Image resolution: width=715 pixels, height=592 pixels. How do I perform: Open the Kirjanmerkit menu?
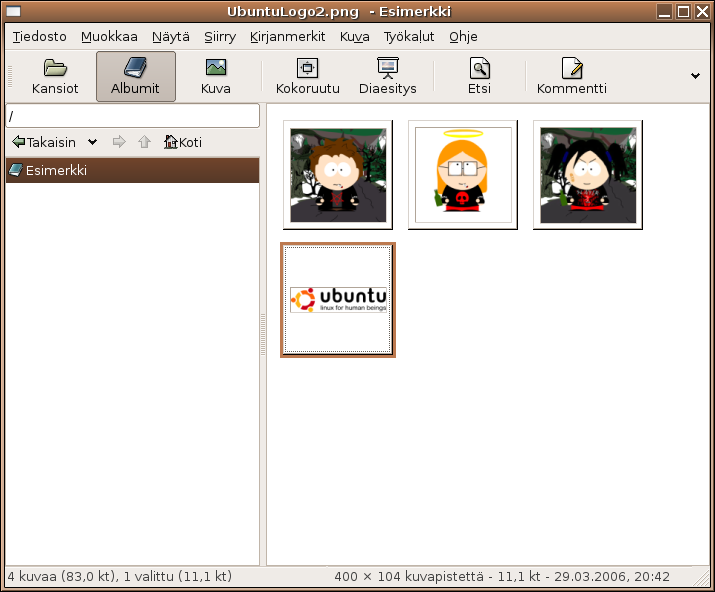click(287, 36)
